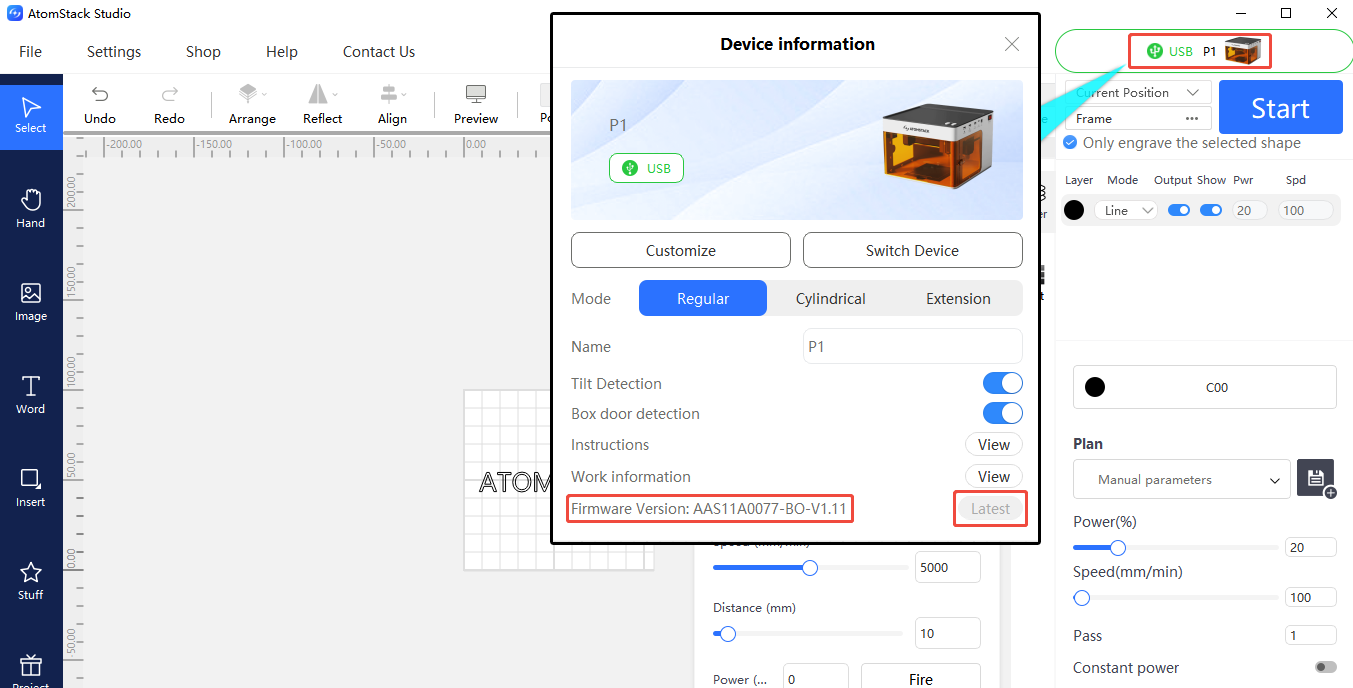The width and height of the screenshot is (1353, 688).
Task: Click the Fire button
Action: [921, 679]
